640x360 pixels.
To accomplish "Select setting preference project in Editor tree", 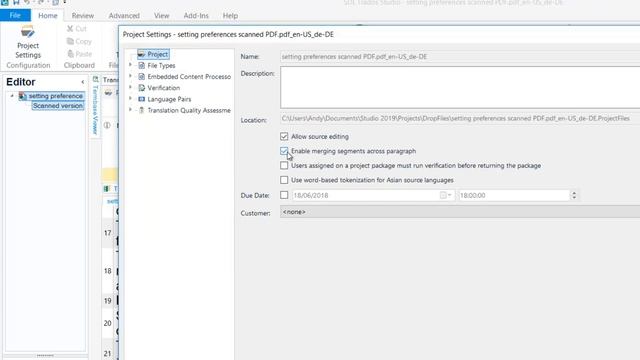I will pos(56,96).
